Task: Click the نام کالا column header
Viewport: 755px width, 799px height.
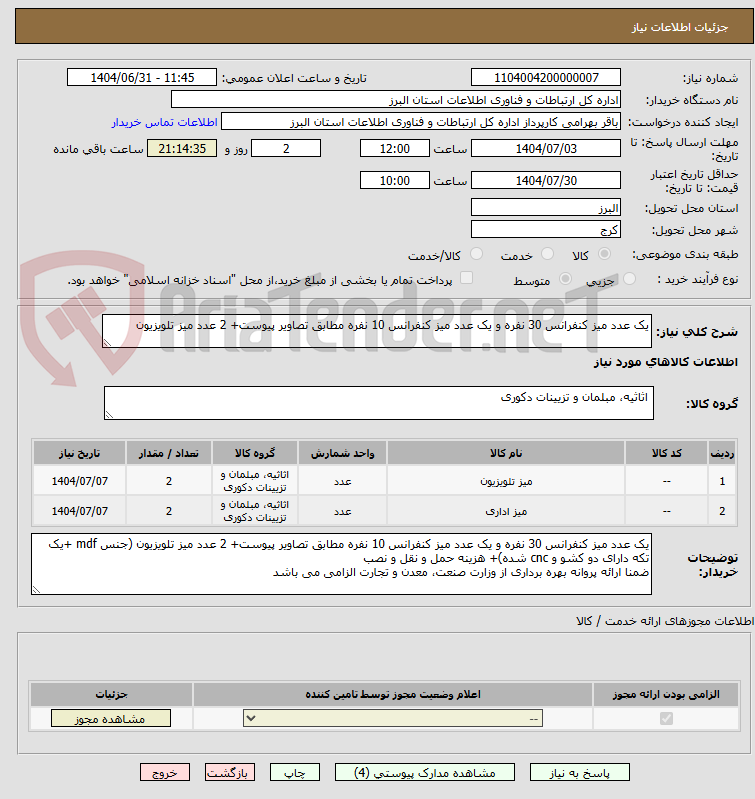Action: [x=505, y=453]
